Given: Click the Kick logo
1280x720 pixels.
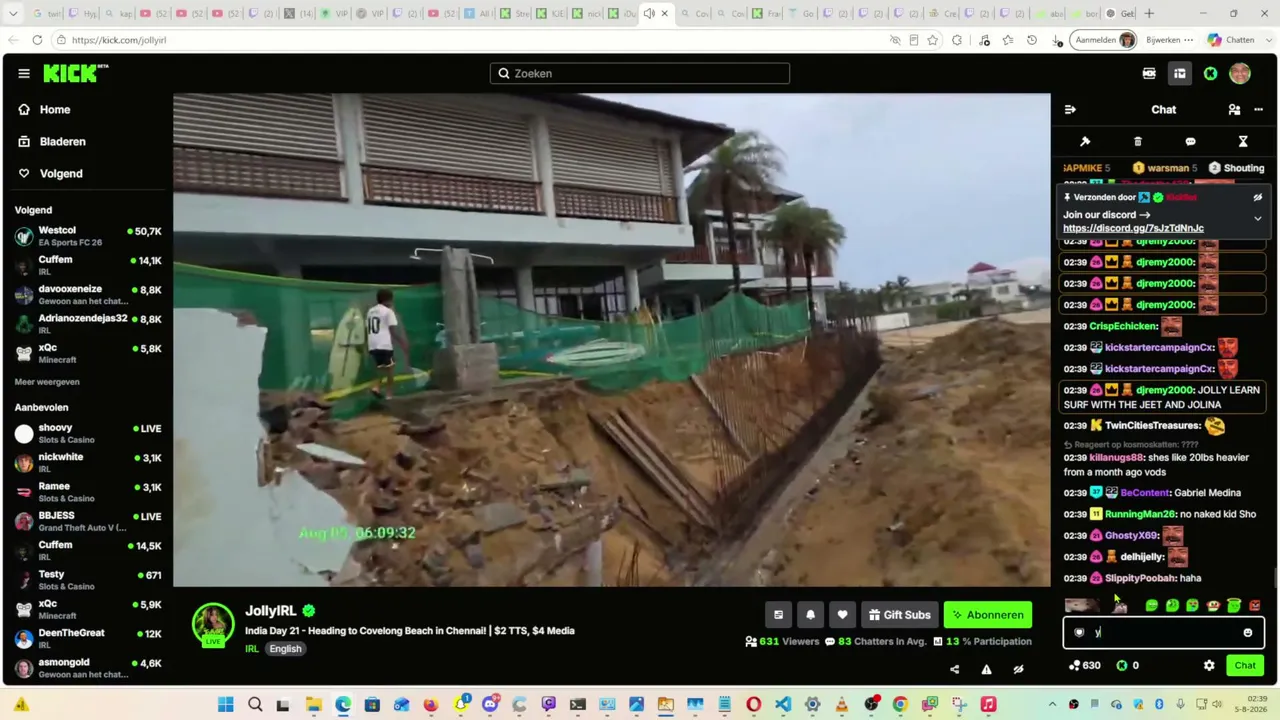Looking at the screenshot, I should 75,73.
